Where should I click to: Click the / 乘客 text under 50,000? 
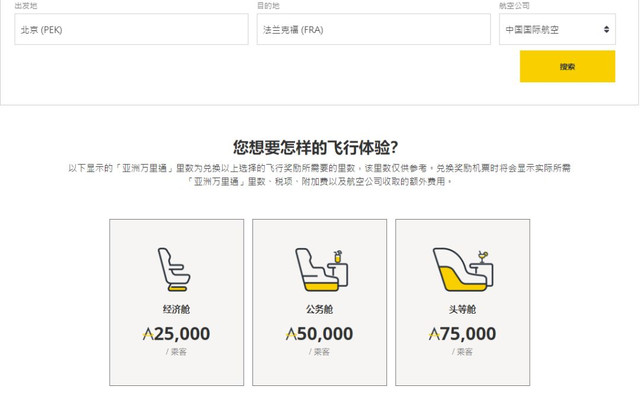click(x=319, y=352)
